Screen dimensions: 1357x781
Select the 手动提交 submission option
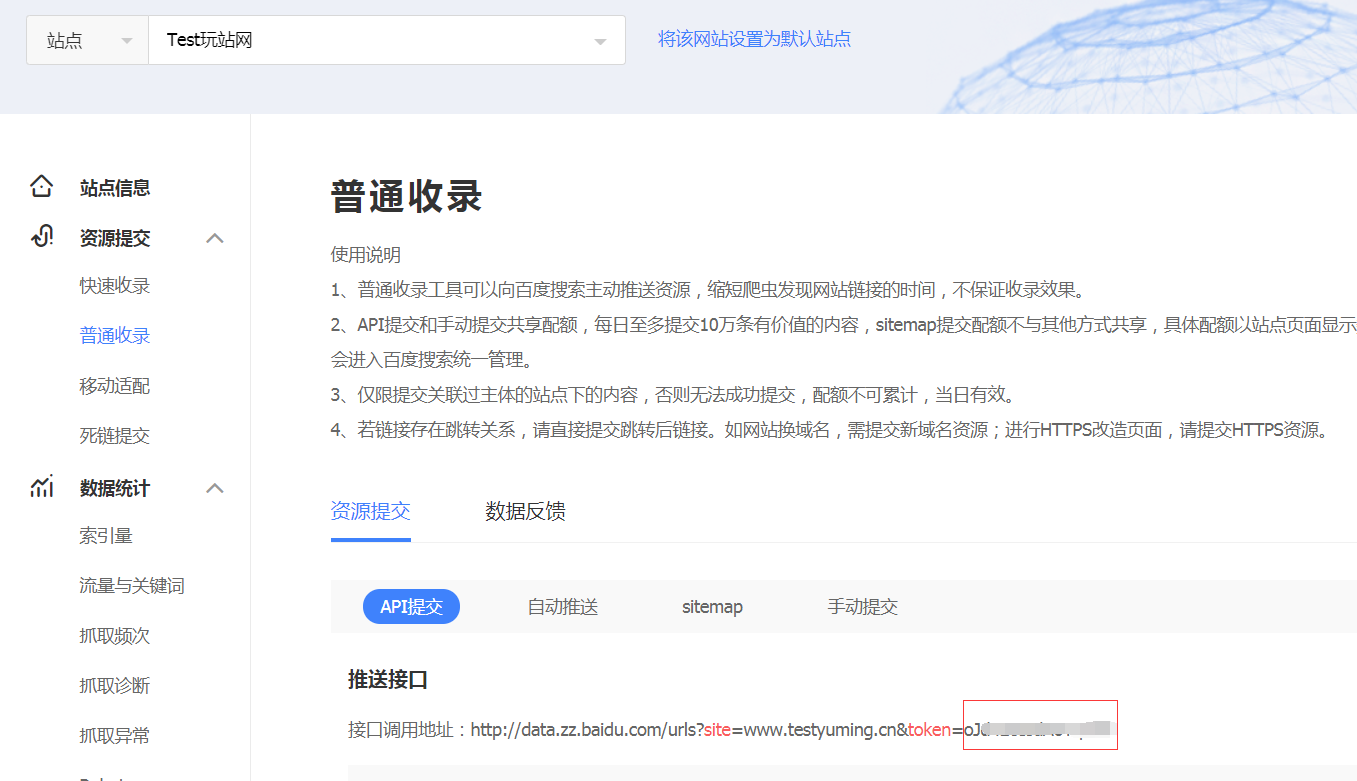click(863, 607)
